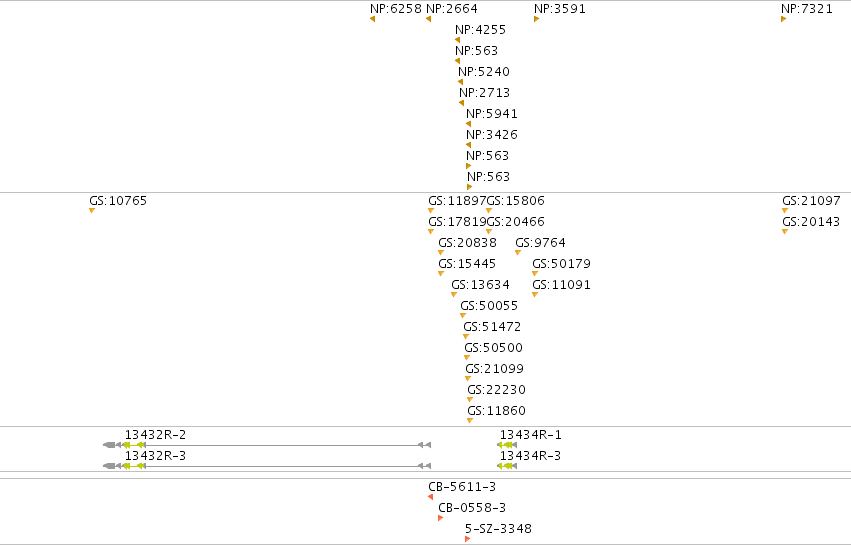Image resolution: width=851 pixels, height=545 pixels.
Task: Select the GS:51472 insertion marker
Action: (x=466, y=337)
